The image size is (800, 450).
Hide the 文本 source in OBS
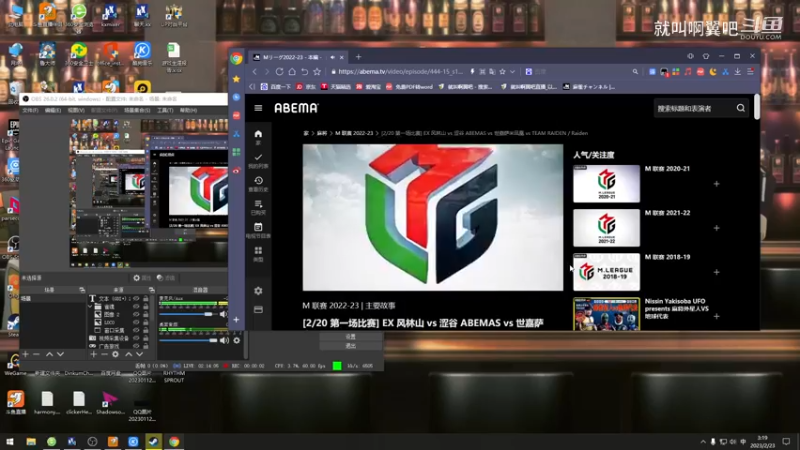(136, 298)
